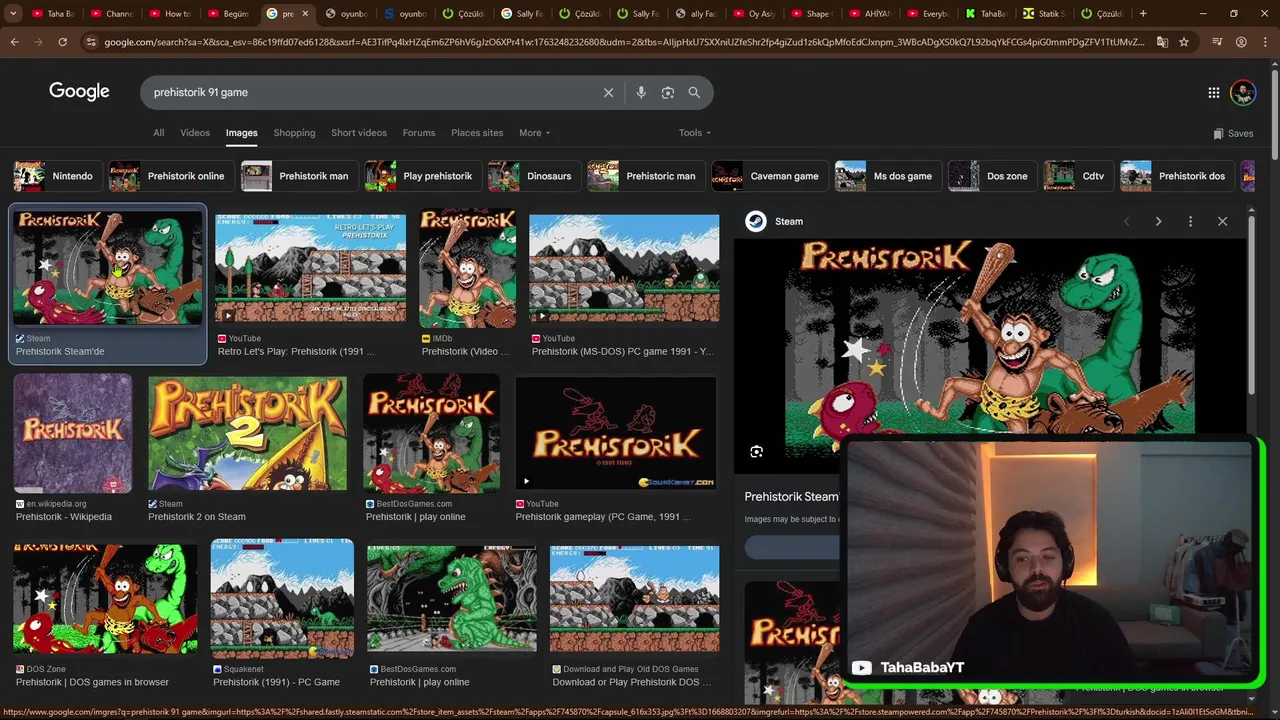Switch to the Short videos tab
This screenshot has height=720, width=1280.
(359, 133)
